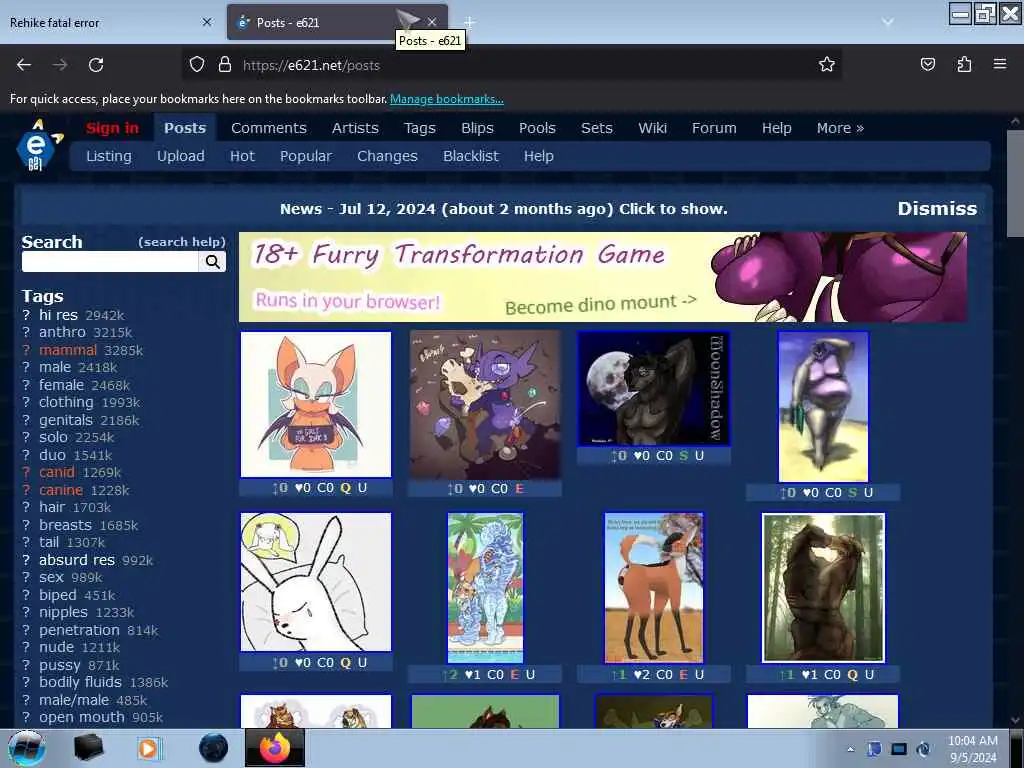Click the e621 site logo
The image size is (1024, 768).
39,145
